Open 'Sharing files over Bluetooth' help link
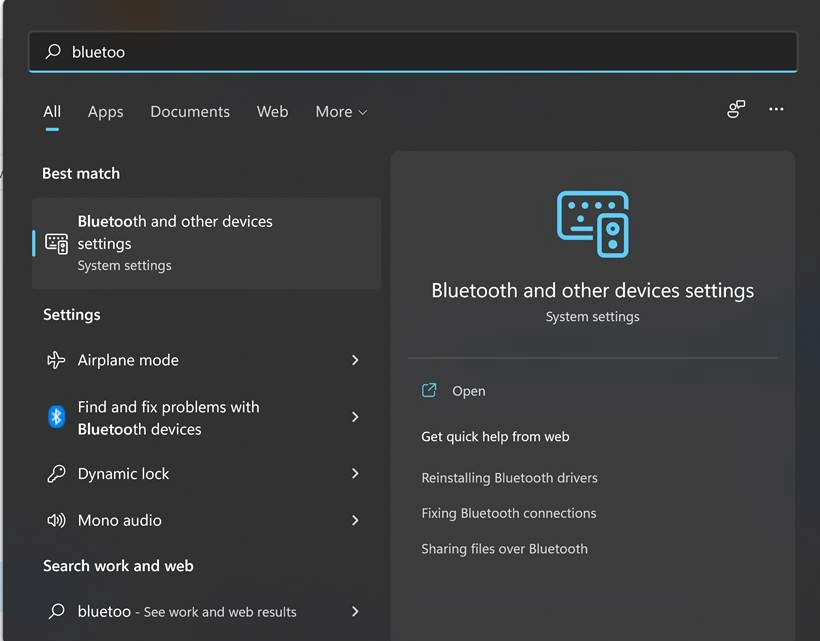 click(505, 549)
